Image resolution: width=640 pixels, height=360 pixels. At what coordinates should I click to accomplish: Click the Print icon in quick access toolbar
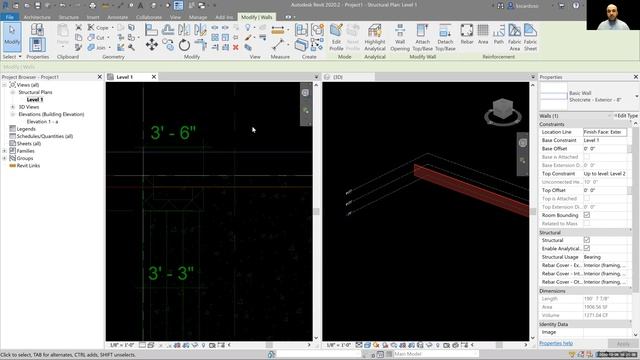click(x=93, y=5)
